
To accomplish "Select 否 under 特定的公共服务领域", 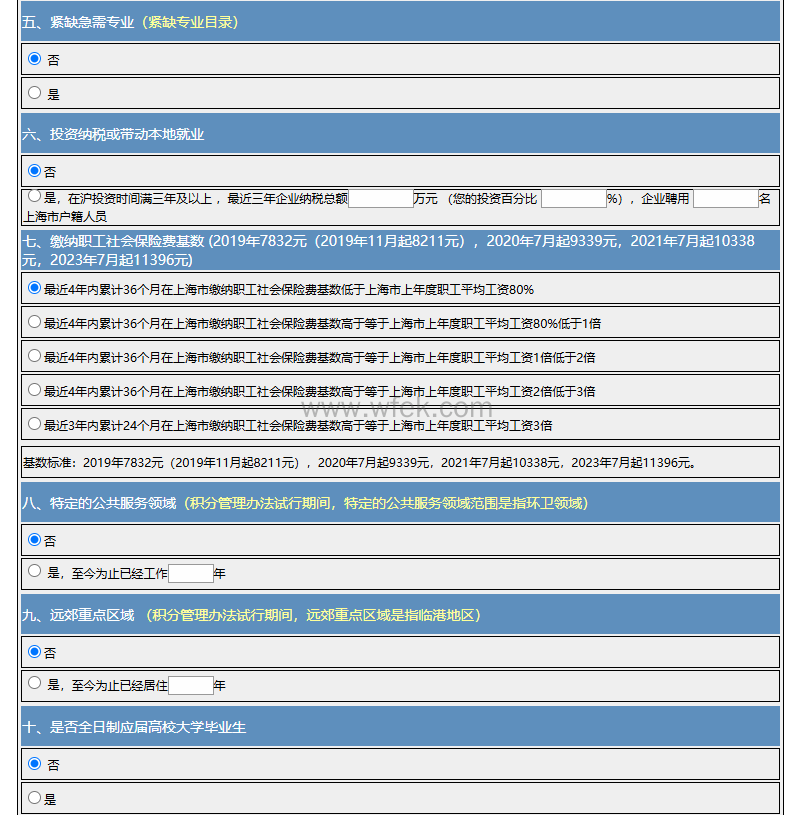I will tap(35, 539).
